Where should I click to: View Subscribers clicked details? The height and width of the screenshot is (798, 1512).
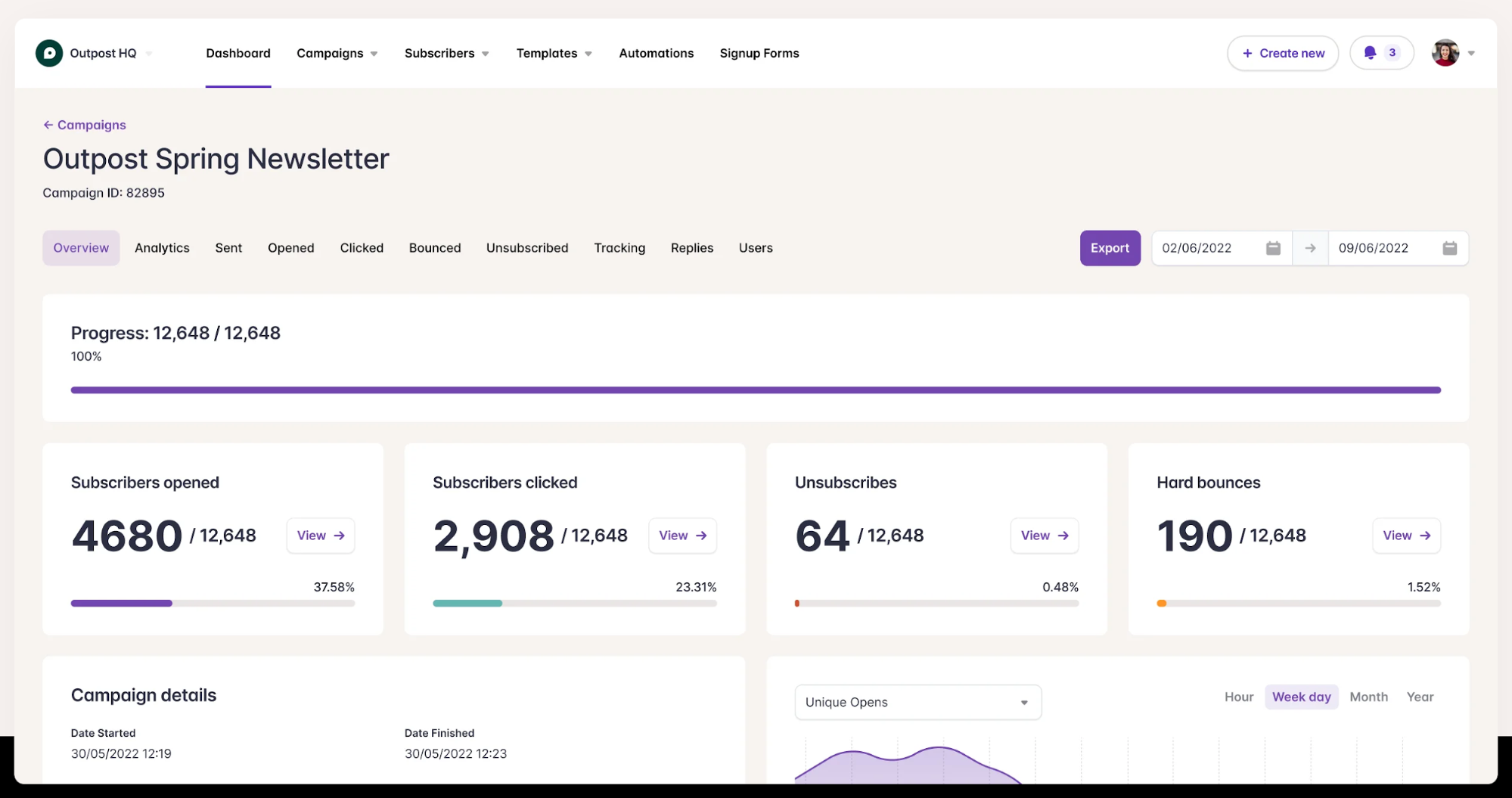tap(682, 536)
